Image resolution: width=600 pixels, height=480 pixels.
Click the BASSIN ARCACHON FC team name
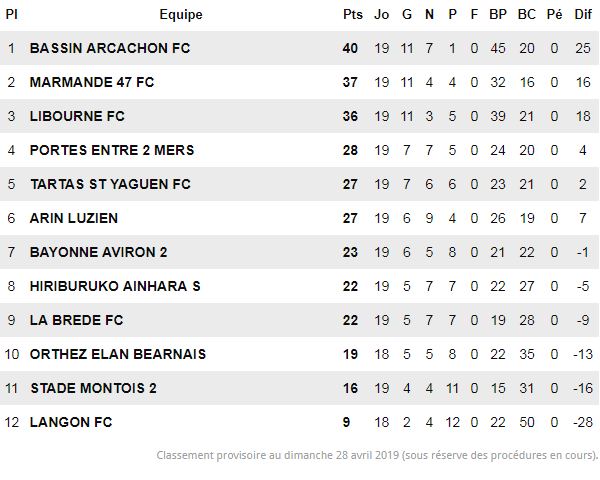(110, 48)
